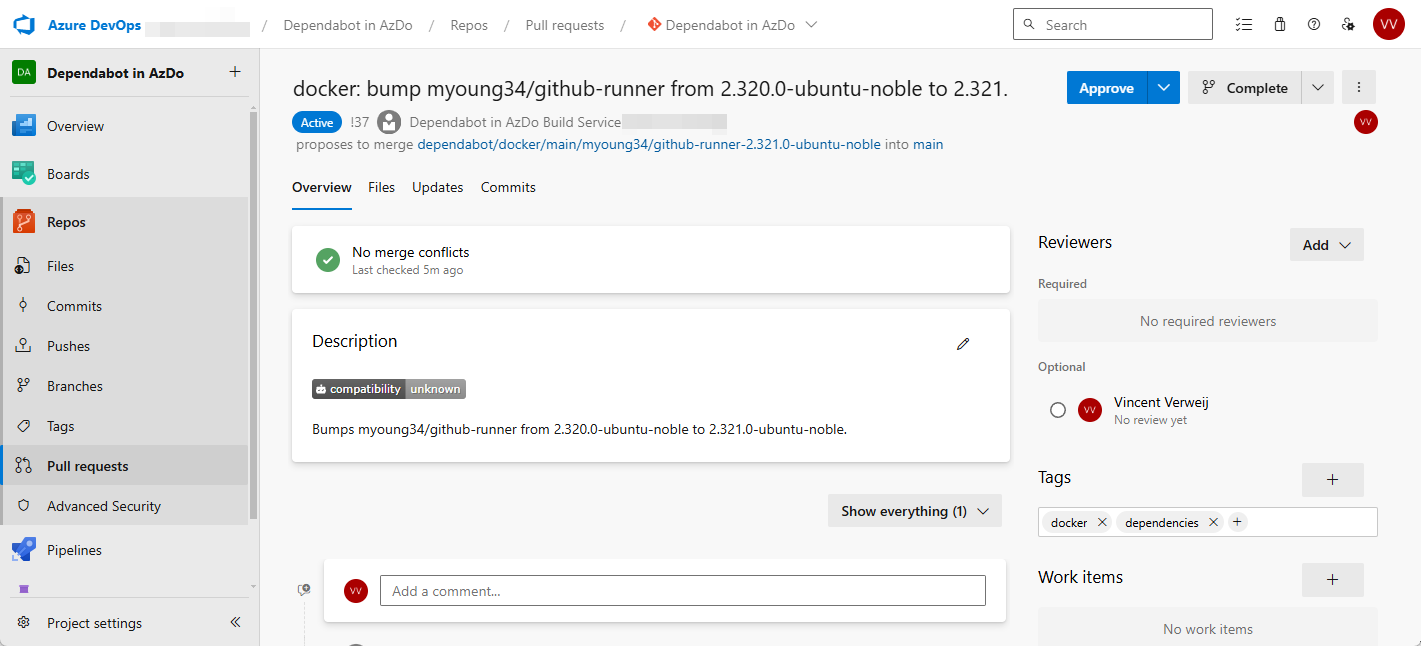Click Dependabot in AzDo breadcrumb project link
This screenshot has height=646, width=1421.
point(348,25)
